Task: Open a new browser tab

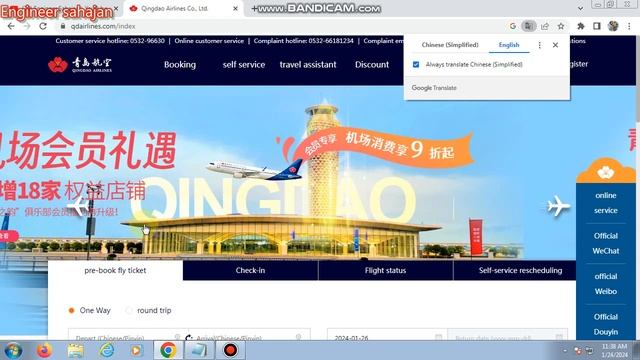Action: [x=254, y=8]
